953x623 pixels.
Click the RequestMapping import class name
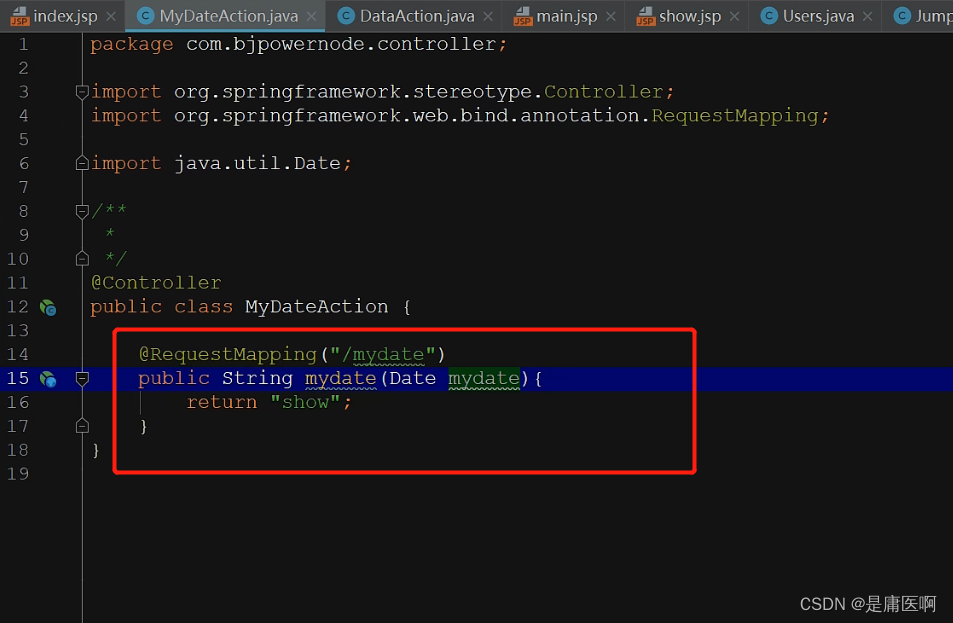[x=735, y=115]
